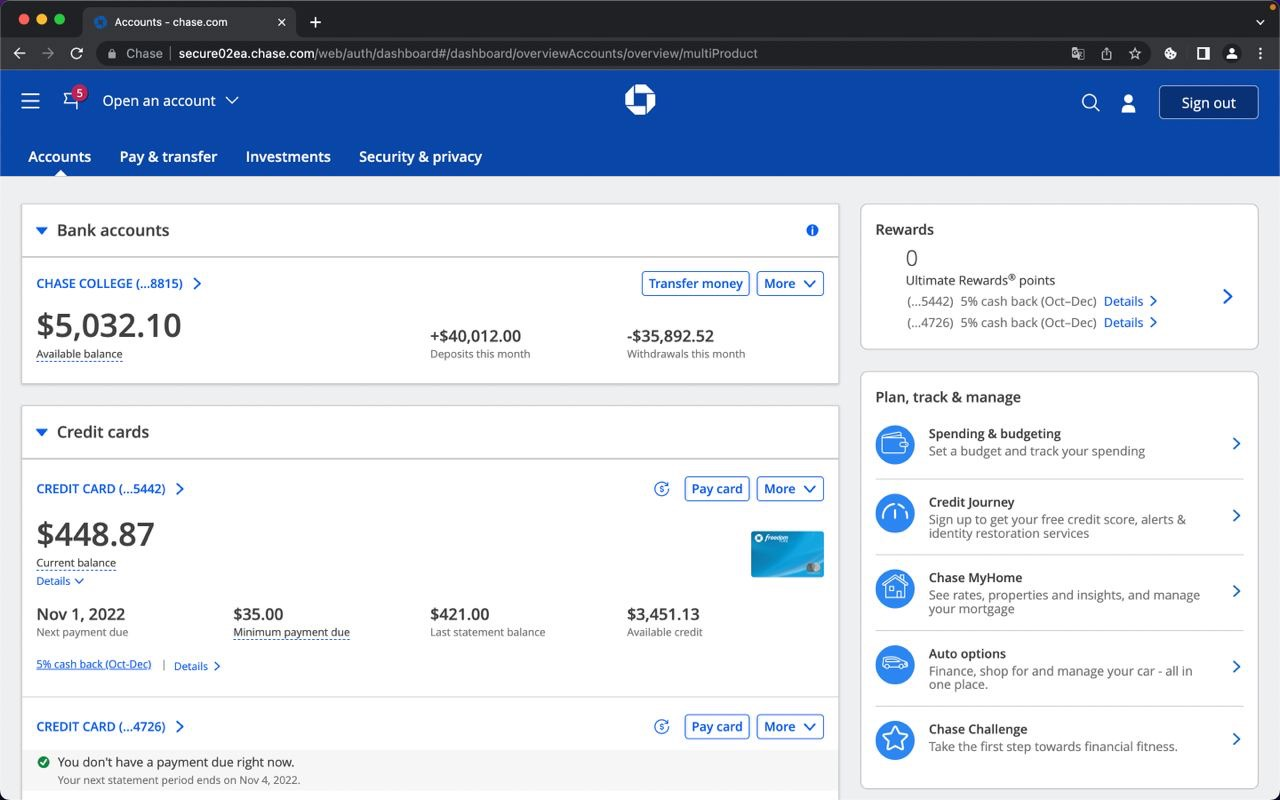Click the Bank accounts info icon
The height and width of the screenshot is (800, 1280).
coord(812,230)
